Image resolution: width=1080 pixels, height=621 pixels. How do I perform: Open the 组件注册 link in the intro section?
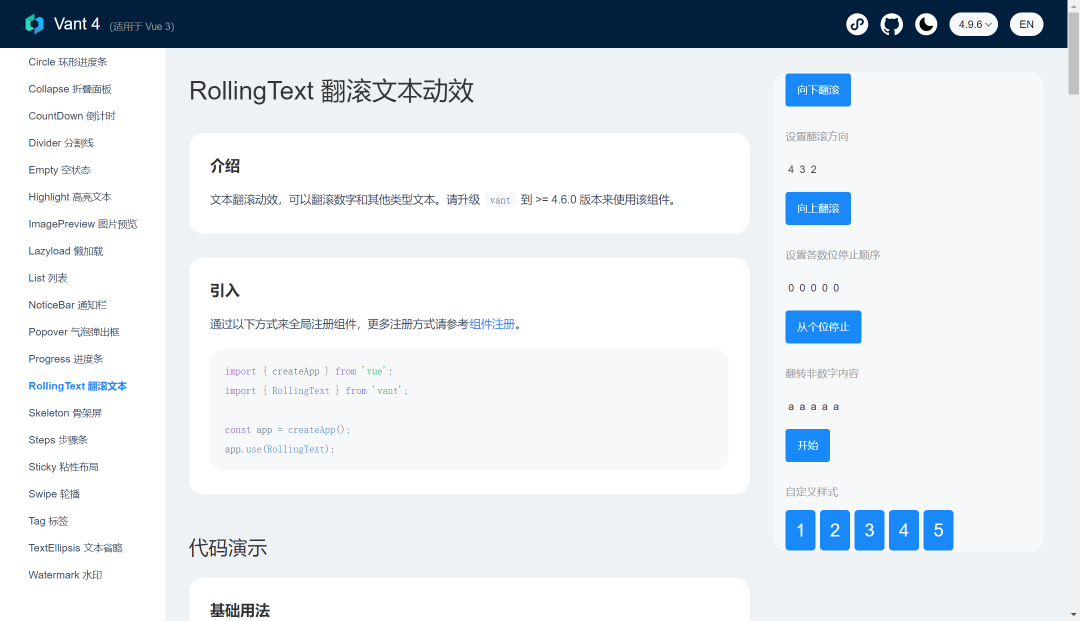coord(492,322)
